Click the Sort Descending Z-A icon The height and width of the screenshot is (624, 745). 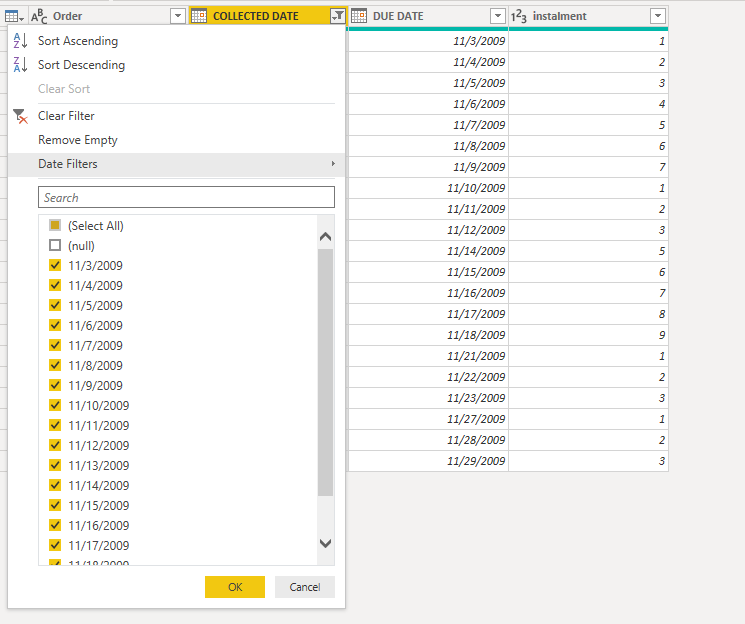20,65
